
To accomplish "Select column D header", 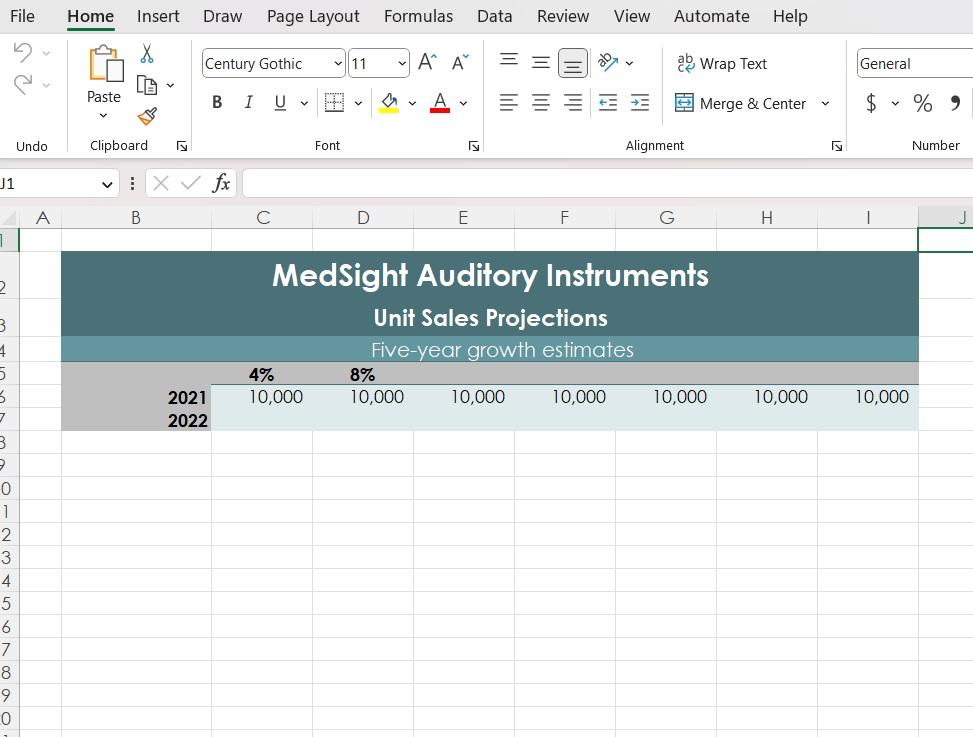I will click(363, 218).
